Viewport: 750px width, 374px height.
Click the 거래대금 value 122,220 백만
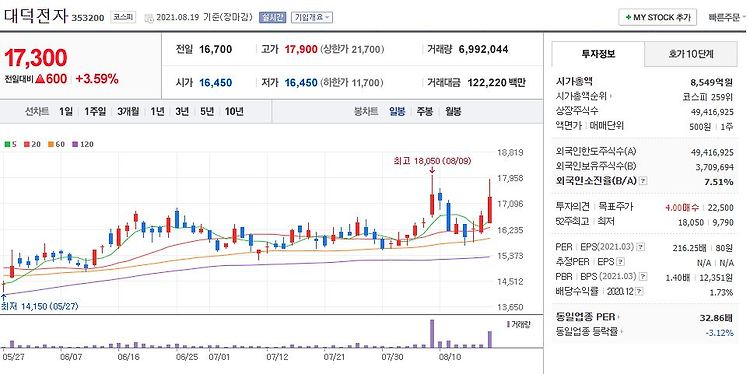click(496, 83)
